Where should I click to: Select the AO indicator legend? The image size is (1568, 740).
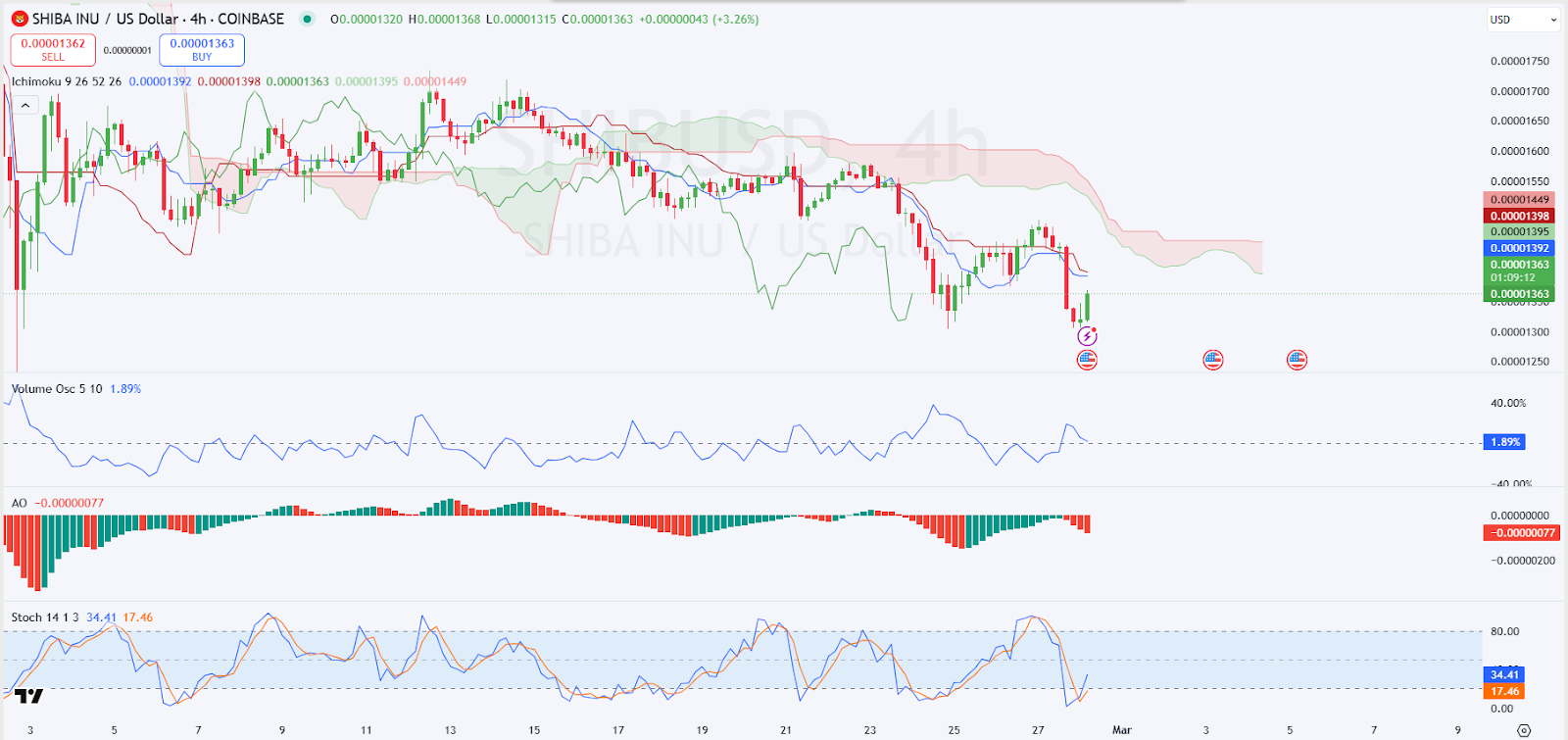[x=20, y=503]
